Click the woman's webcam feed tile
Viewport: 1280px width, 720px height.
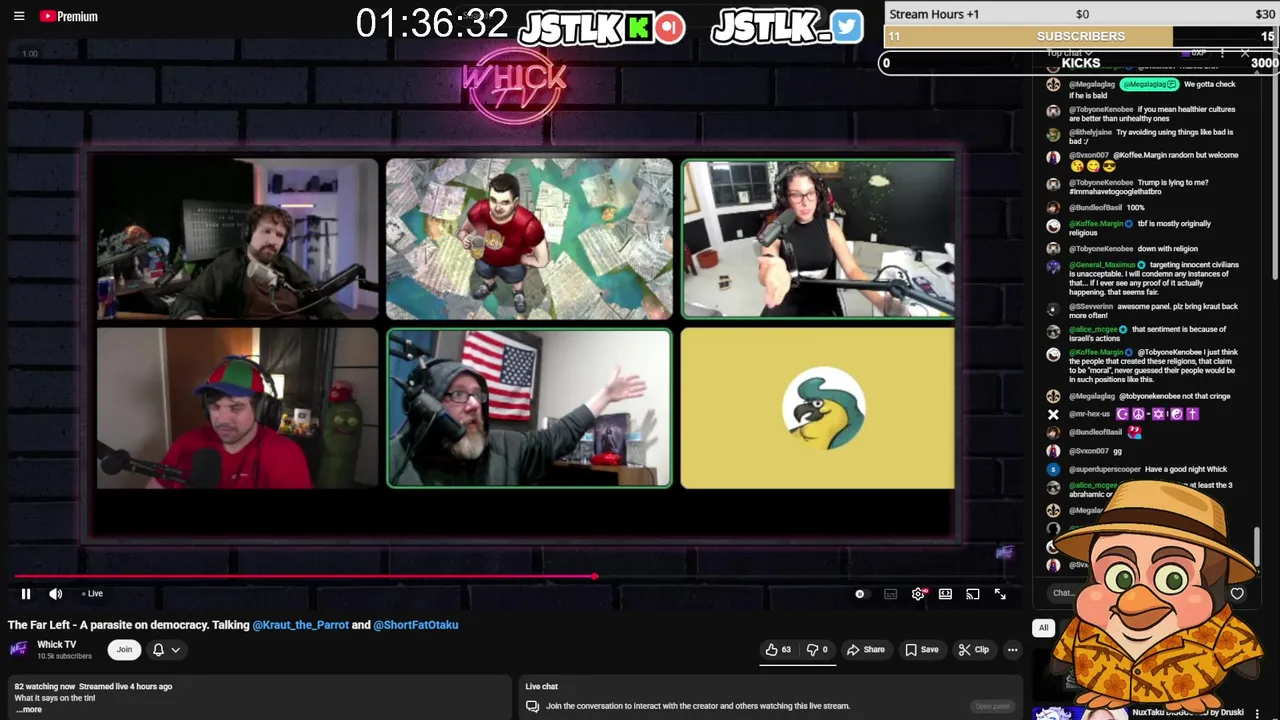818,239
